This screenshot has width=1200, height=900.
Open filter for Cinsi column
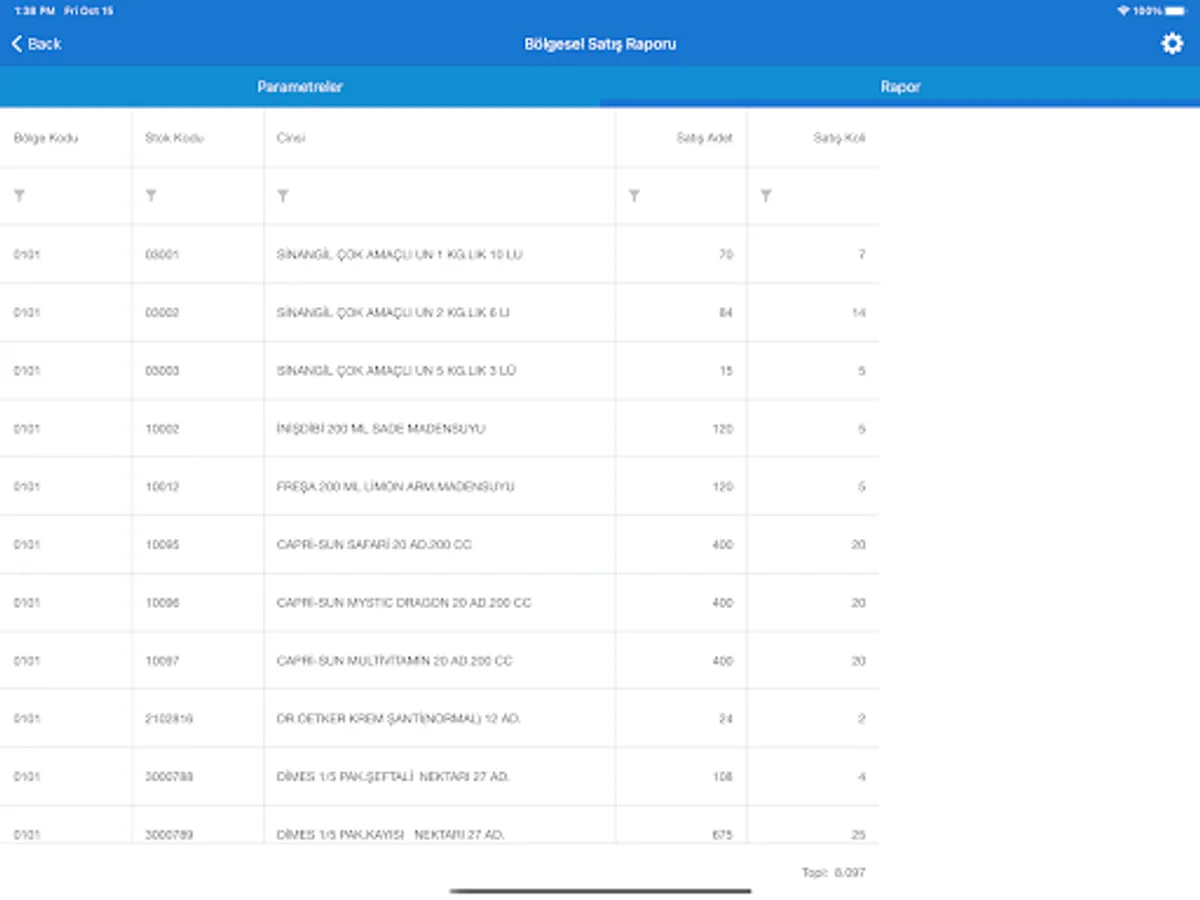[283, 196]
